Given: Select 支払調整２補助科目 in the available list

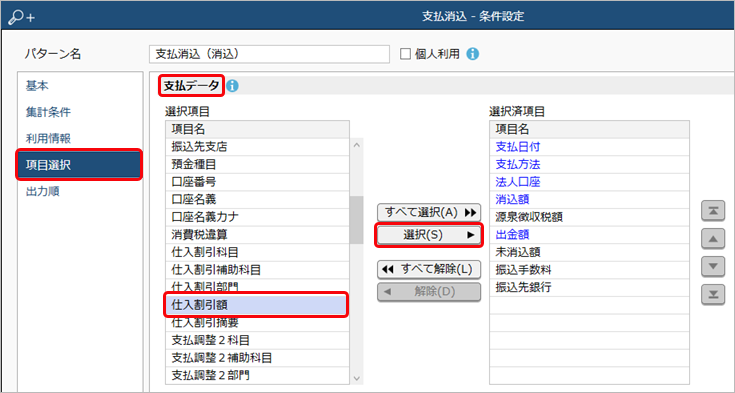Looking at the screenshot, I should point(257,358).
